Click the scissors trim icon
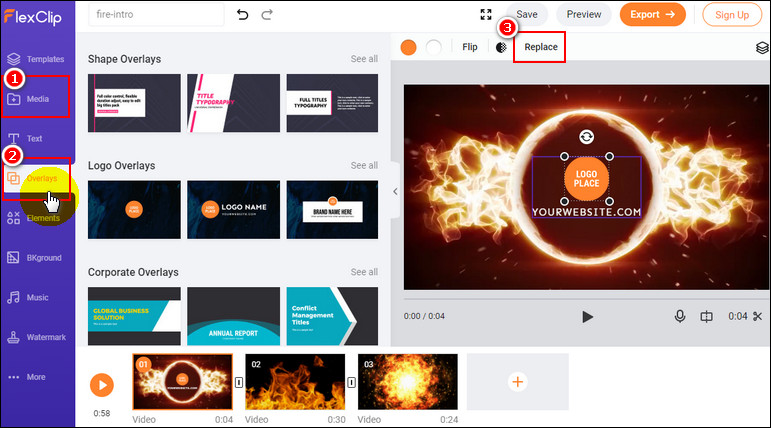 [x=758, y=316]
